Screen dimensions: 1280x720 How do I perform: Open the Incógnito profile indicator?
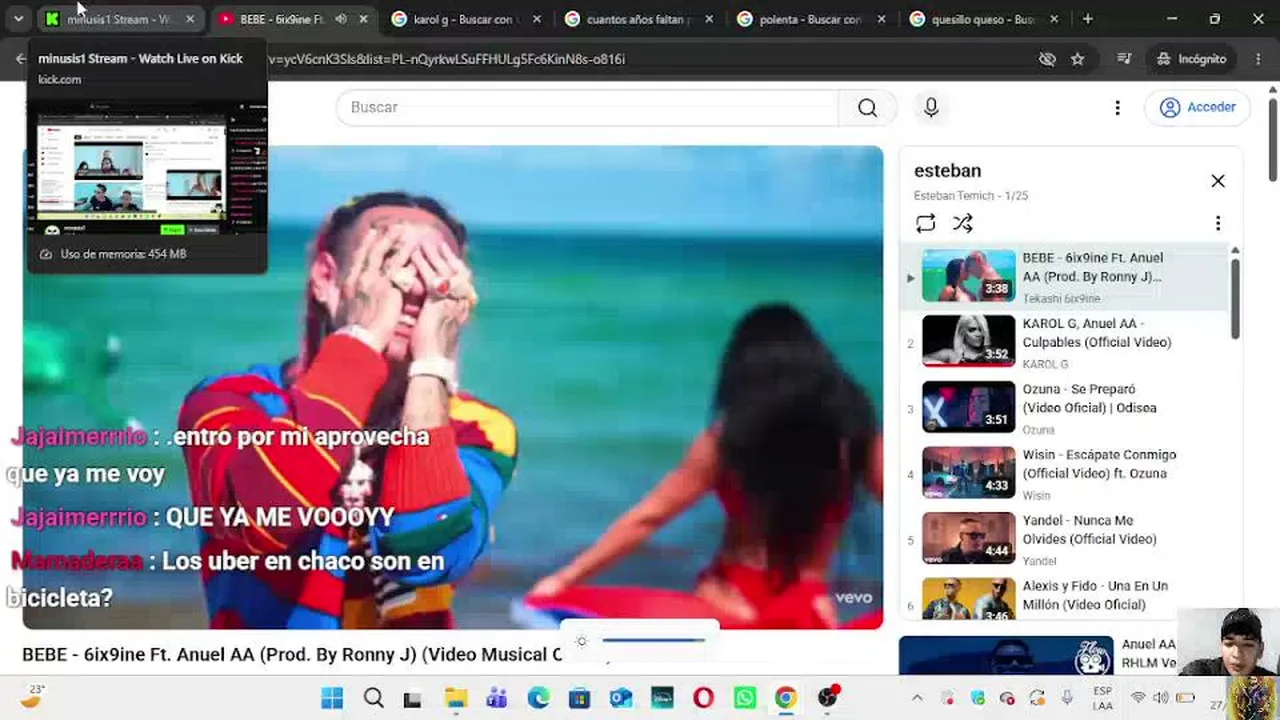1191,59
